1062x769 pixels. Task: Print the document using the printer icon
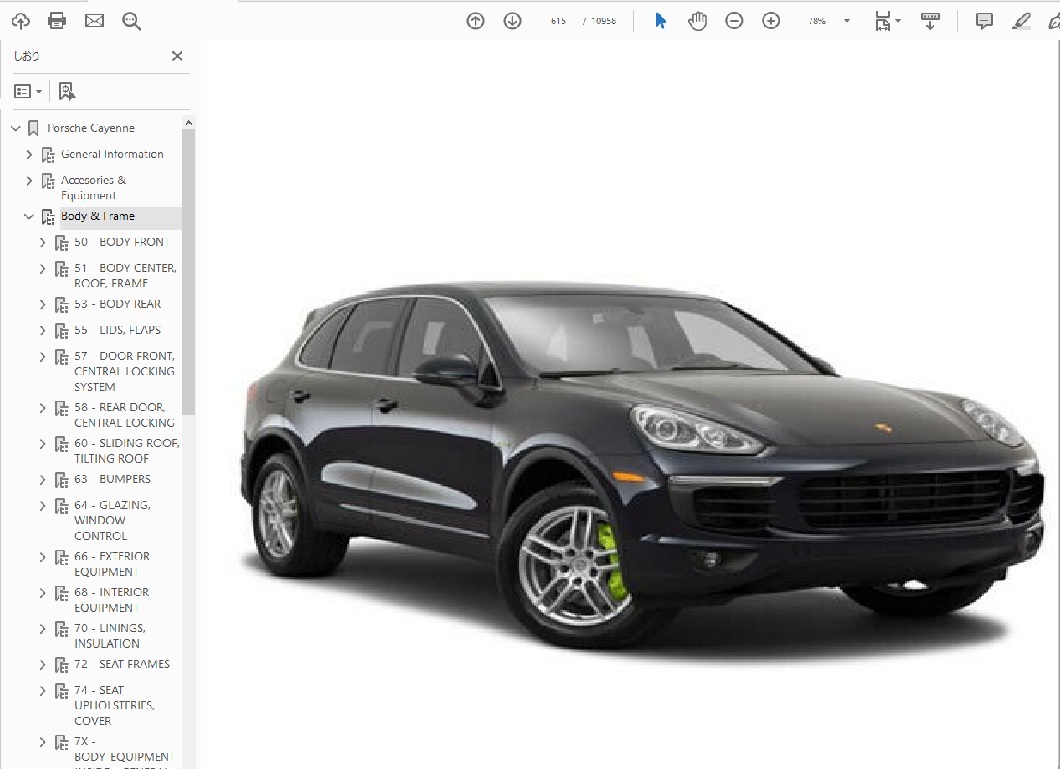coord(57,21)
